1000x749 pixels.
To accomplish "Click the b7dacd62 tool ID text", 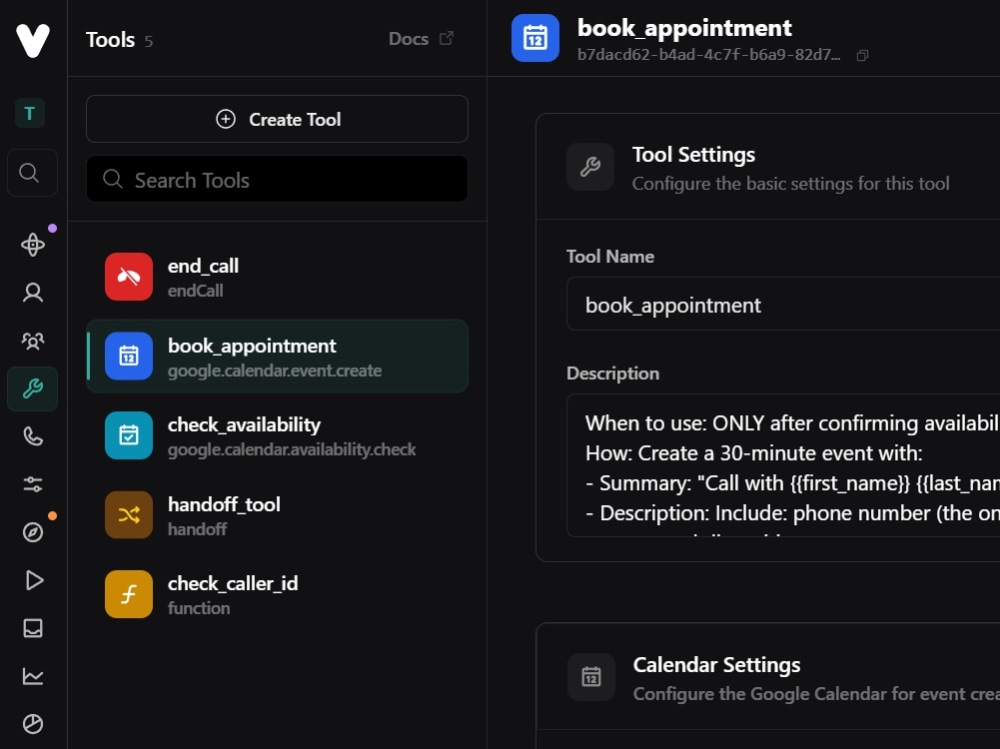I will point(709,55).
